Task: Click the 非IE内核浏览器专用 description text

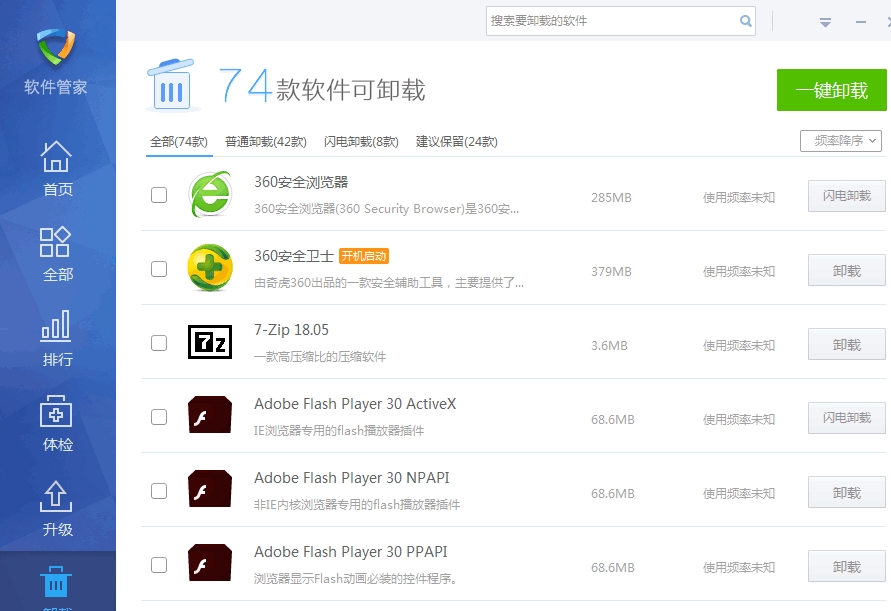Action: (357, 505)
